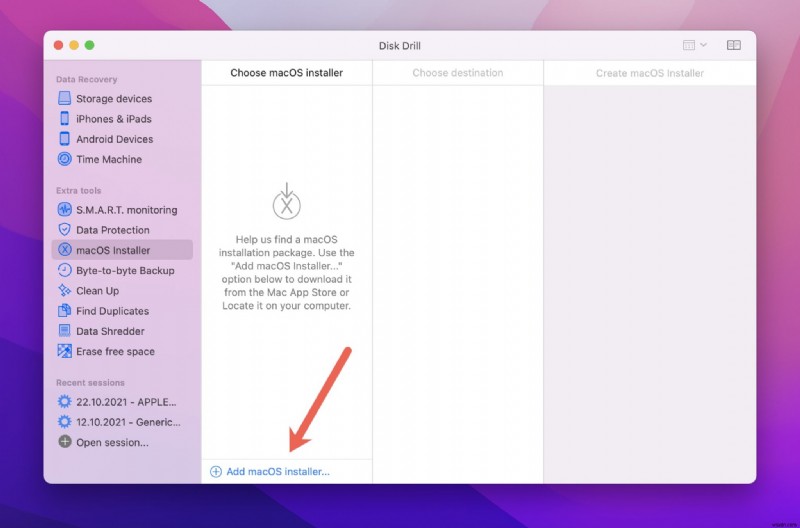Viewport: 800px width, 528px height.
Task: Click the Erase free space icon
Action: coord(64,351)
